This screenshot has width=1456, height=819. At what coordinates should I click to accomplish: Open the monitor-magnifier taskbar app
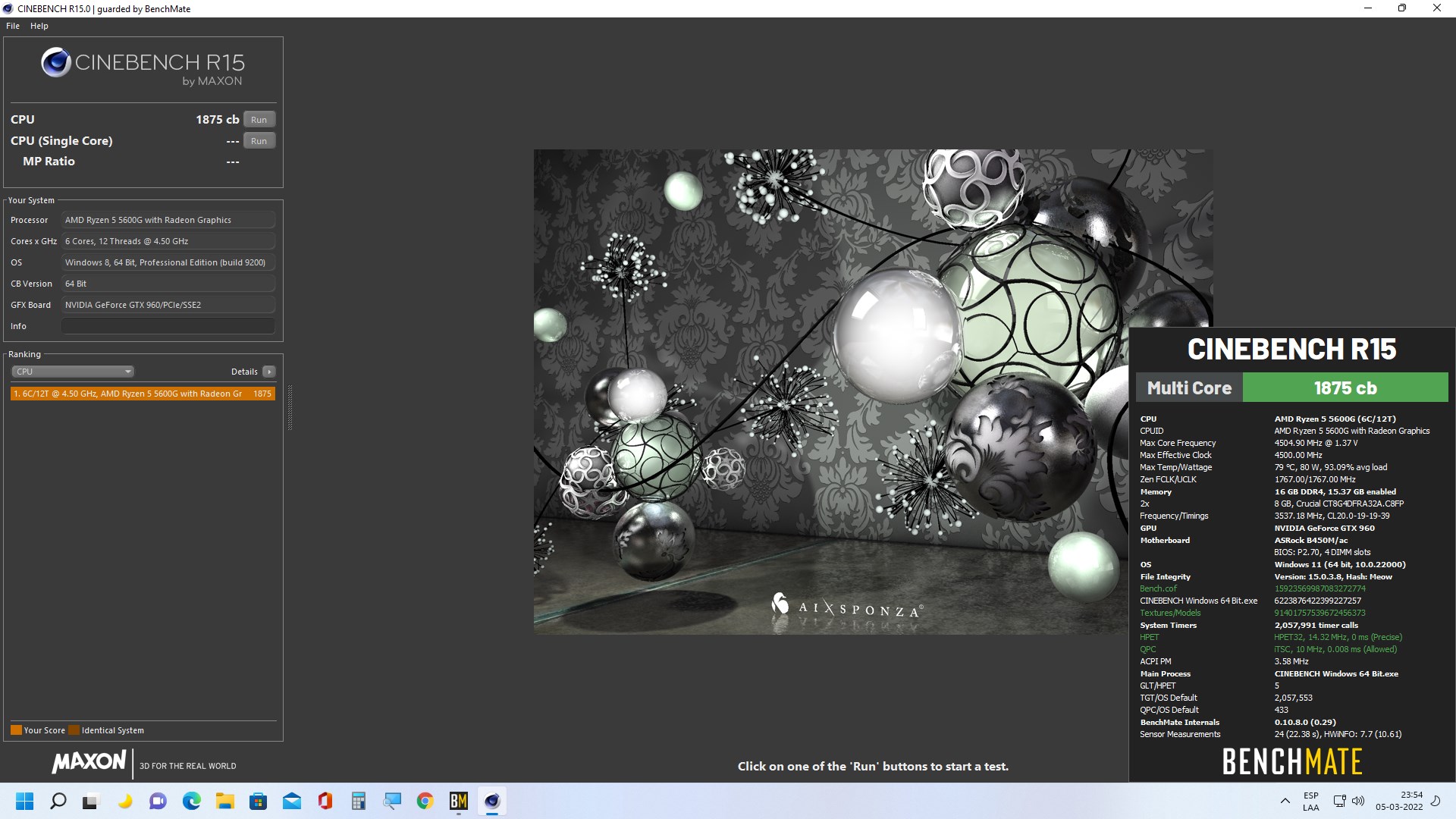pos(391,801)
